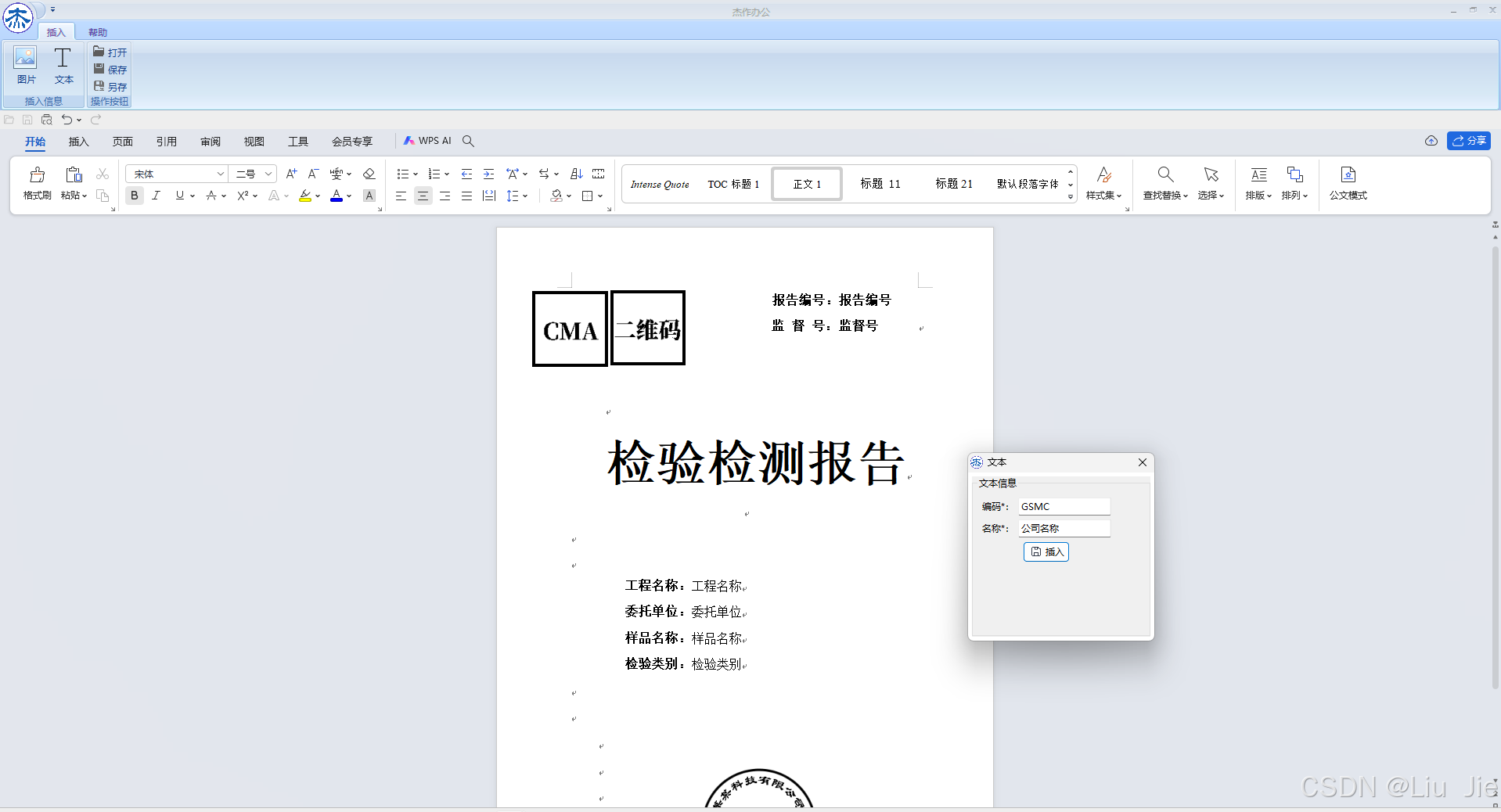Click the eraser clear formatting icon

369,174
